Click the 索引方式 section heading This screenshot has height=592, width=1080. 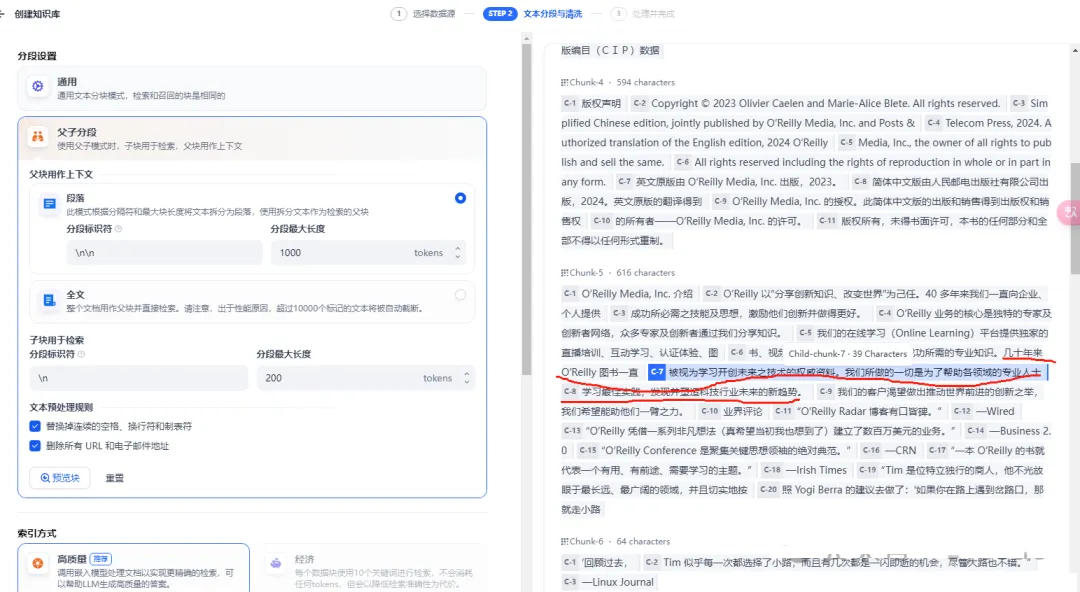37,533
